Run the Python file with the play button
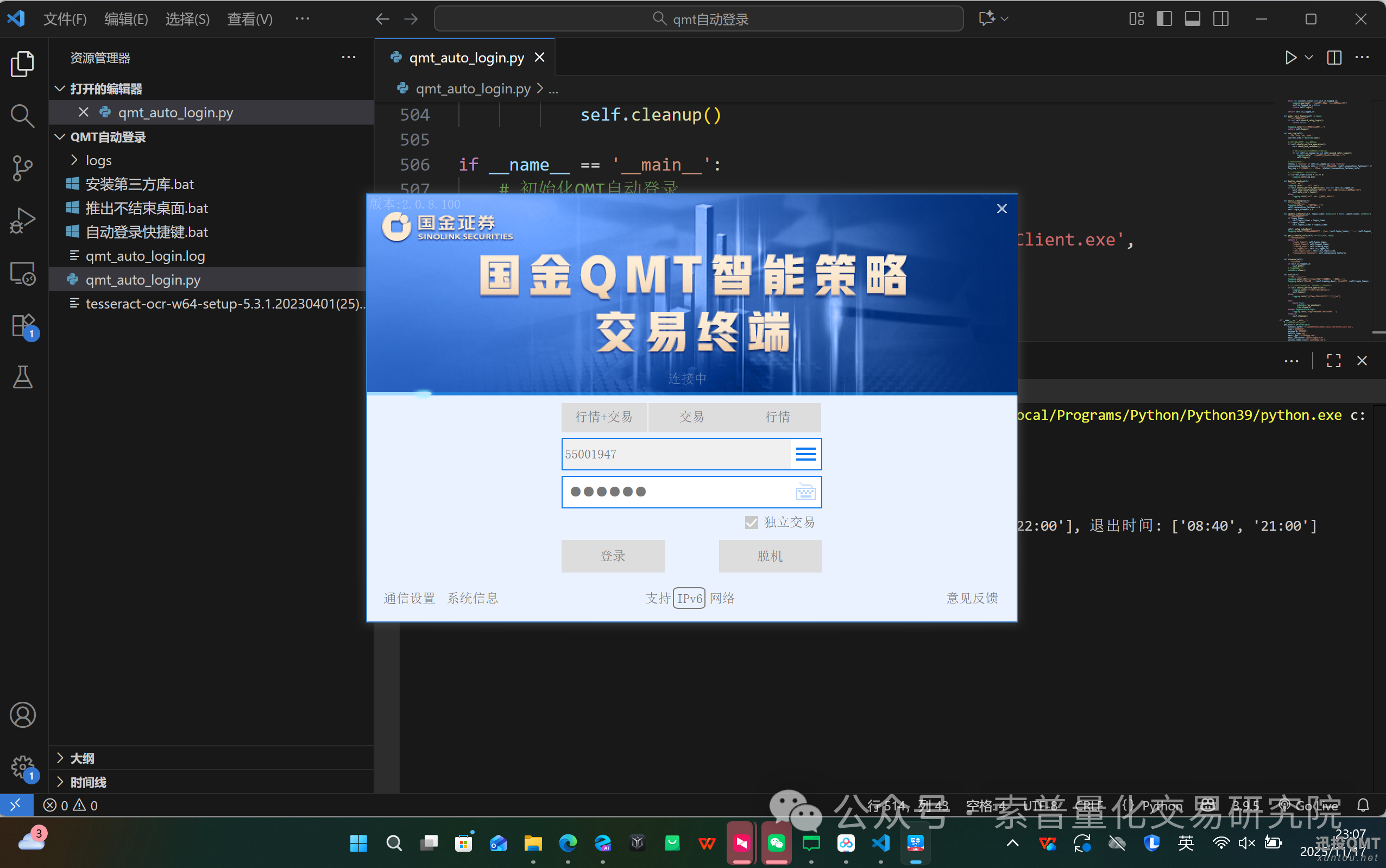This screenshot has width=1386, height=868. click(1291, 58)
